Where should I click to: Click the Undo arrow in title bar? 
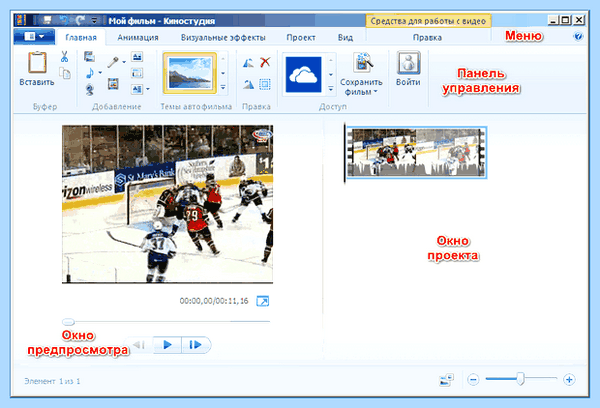pyautogui.click(x=64, y=20)
